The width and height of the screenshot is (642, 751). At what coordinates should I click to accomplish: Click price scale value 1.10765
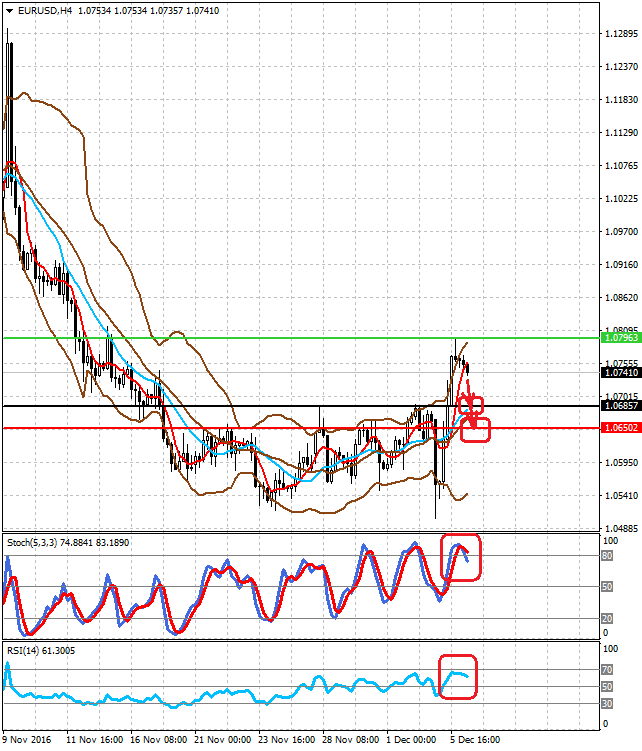(621, 166)
